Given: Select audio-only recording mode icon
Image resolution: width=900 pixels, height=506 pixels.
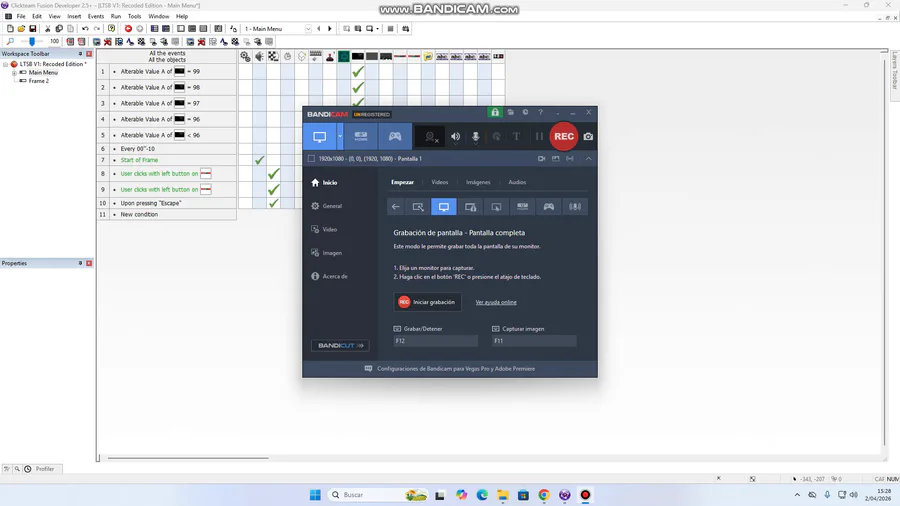Looking at the screenshot, I should 575,207.
